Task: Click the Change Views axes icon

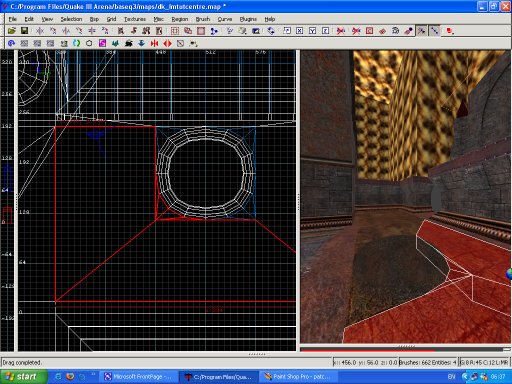Action: tap(230, 31)
